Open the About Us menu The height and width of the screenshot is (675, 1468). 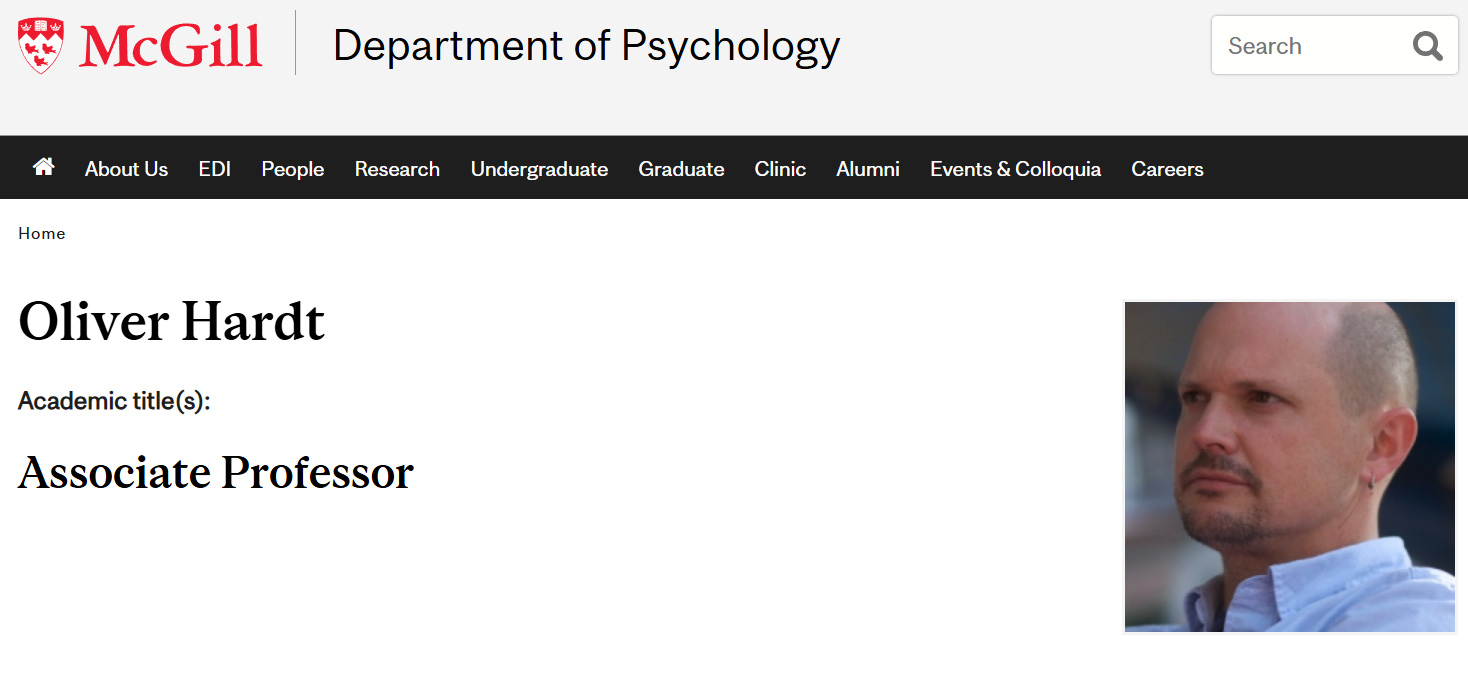click(x=126, y=169)
